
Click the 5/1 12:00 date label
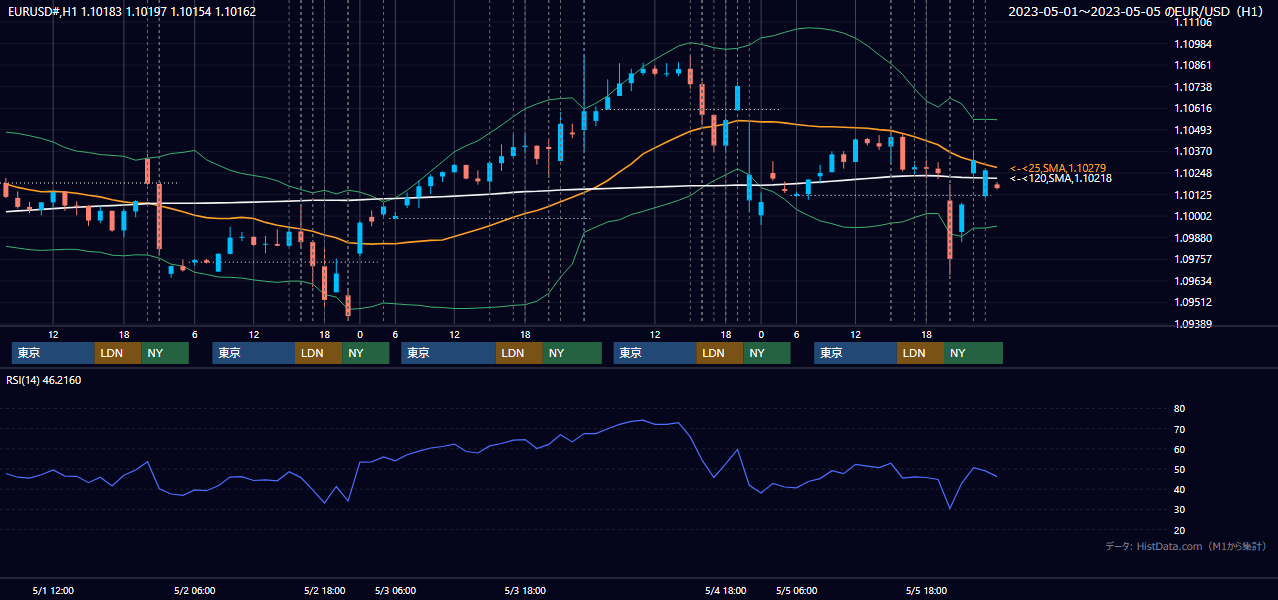point(53,590)
